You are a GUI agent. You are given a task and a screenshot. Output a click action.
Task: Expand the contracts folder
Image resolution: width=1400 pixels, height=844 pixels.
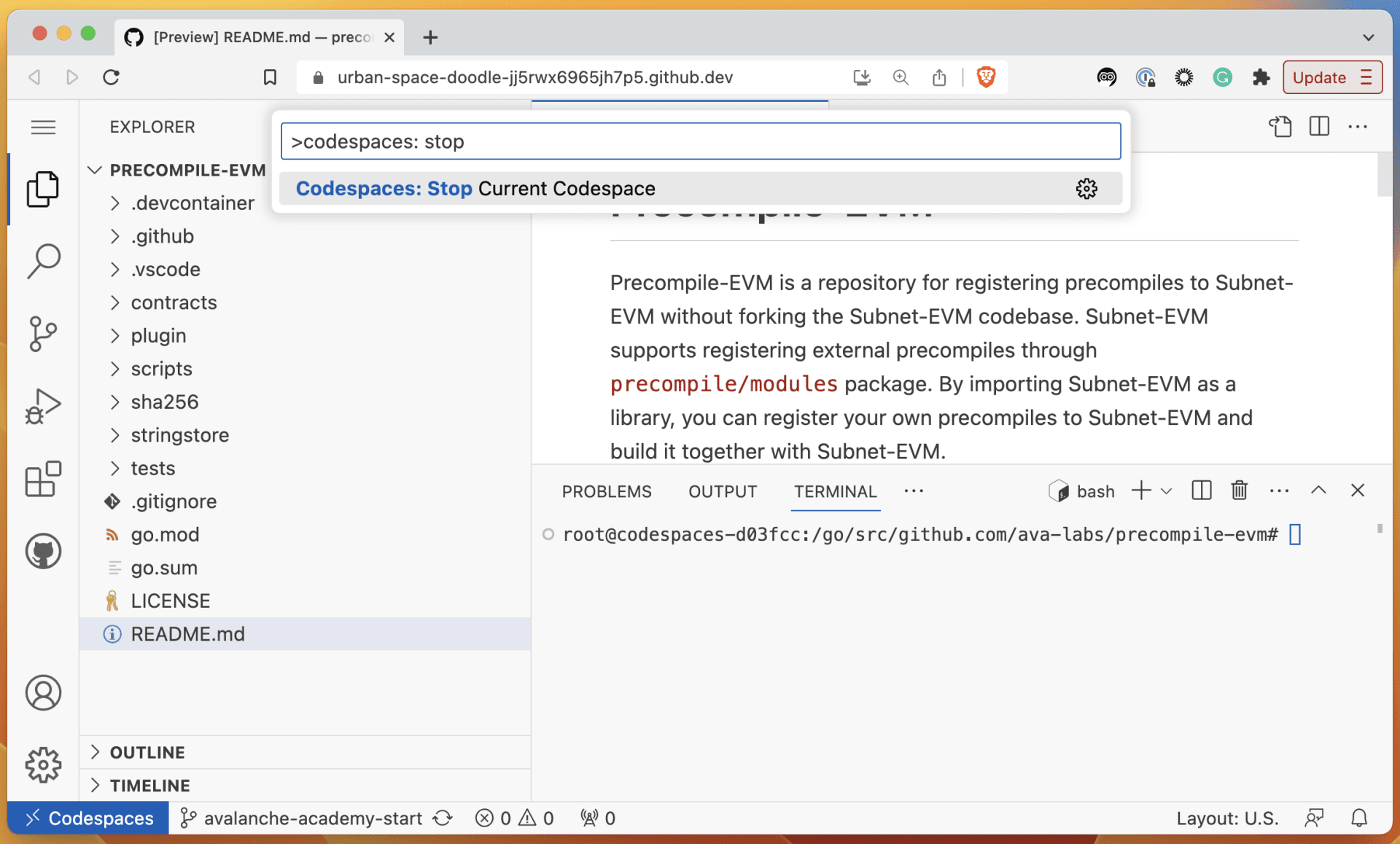(x=174, y=302)
